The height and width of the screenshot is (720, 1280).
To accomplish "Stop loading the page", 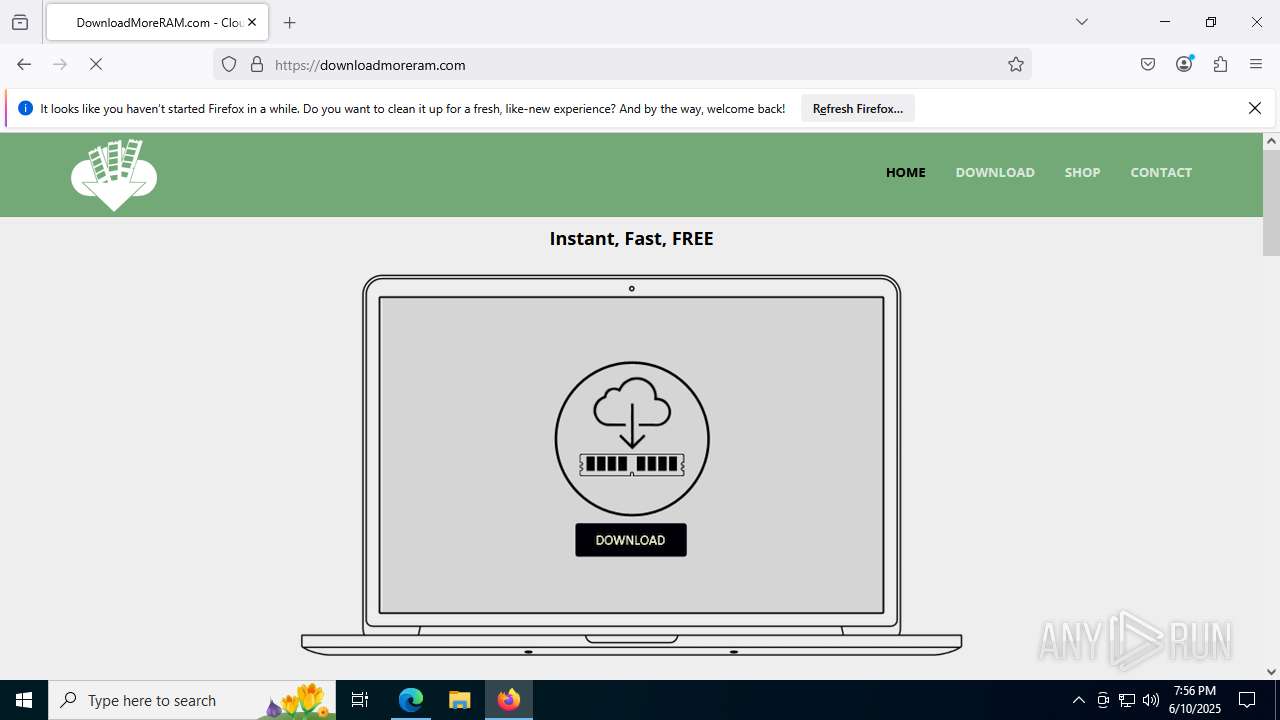I will click(x=96, y=64).
